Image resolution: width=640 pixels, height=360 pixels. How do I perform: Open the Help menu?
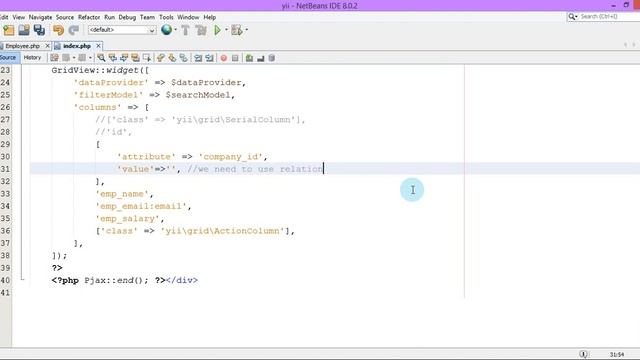pyautogui.click(x=210, y=17)
